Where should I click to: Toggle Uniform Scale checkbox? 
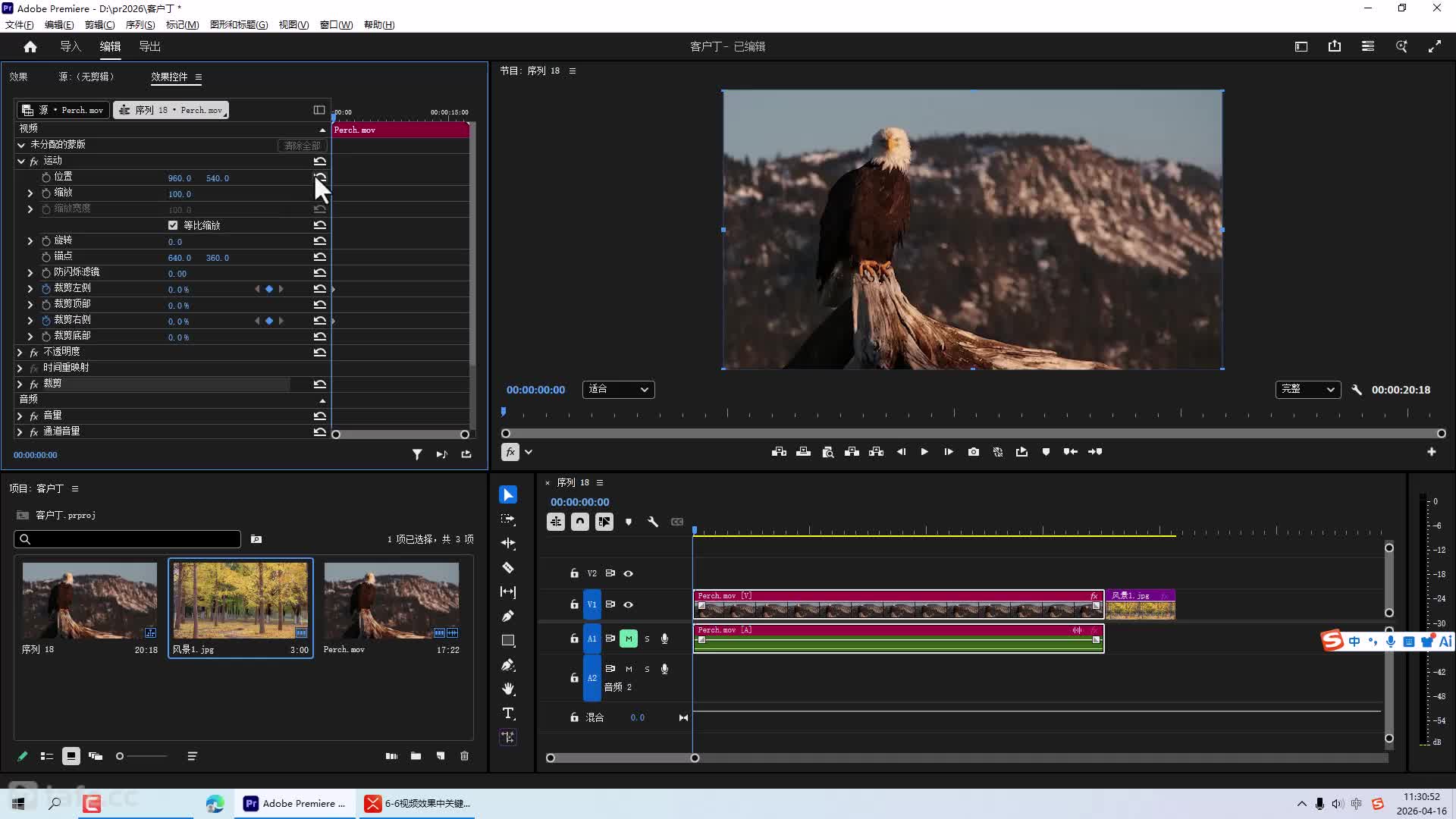[173, 225]
